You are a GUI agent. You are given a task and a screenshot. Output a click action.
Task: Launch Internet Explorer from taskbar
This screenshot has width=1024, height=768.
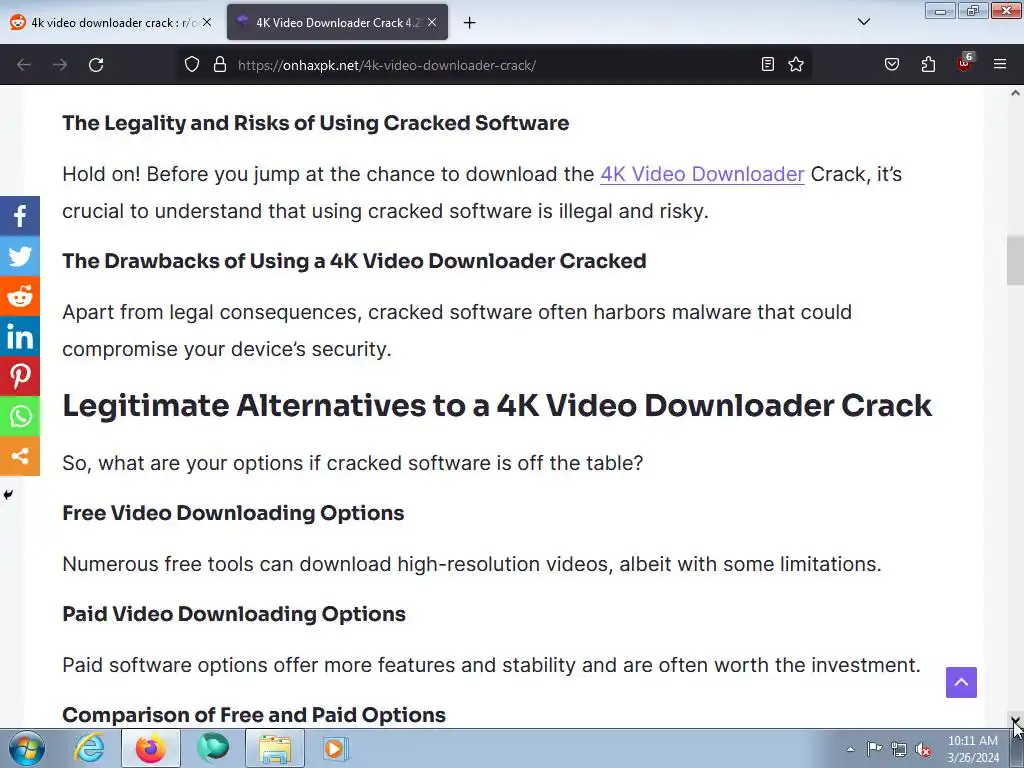tap(89, 748)
